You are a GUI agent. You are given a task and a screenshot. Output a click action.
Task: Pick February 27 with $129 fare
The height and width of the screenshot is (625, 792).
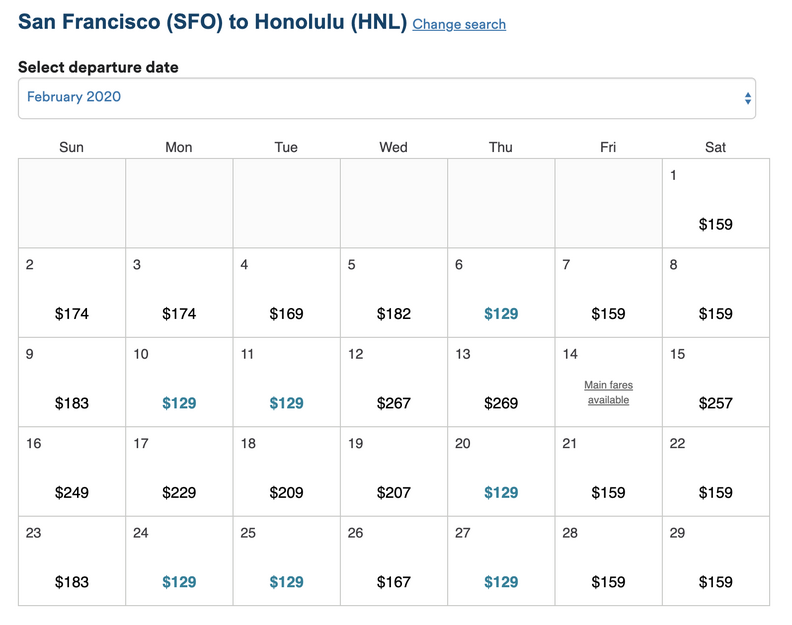(x=501, y=582)
